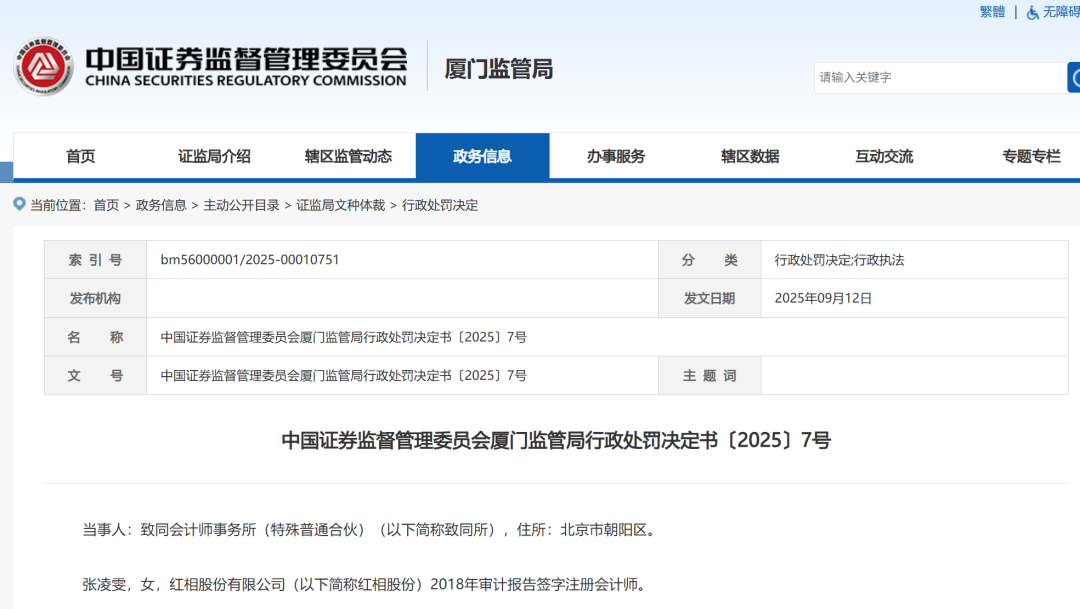Go to 主动公开目录 in the breadcrumb
1080x609 pixels.
[242, 205]
